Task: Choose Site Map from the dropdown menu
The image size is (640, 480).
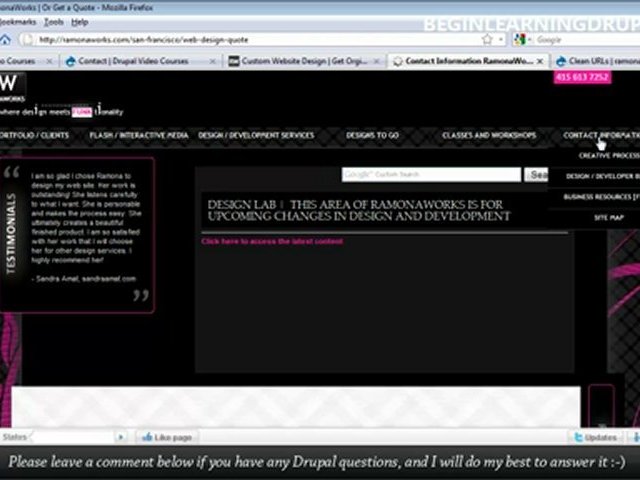Action: point(609,218)
